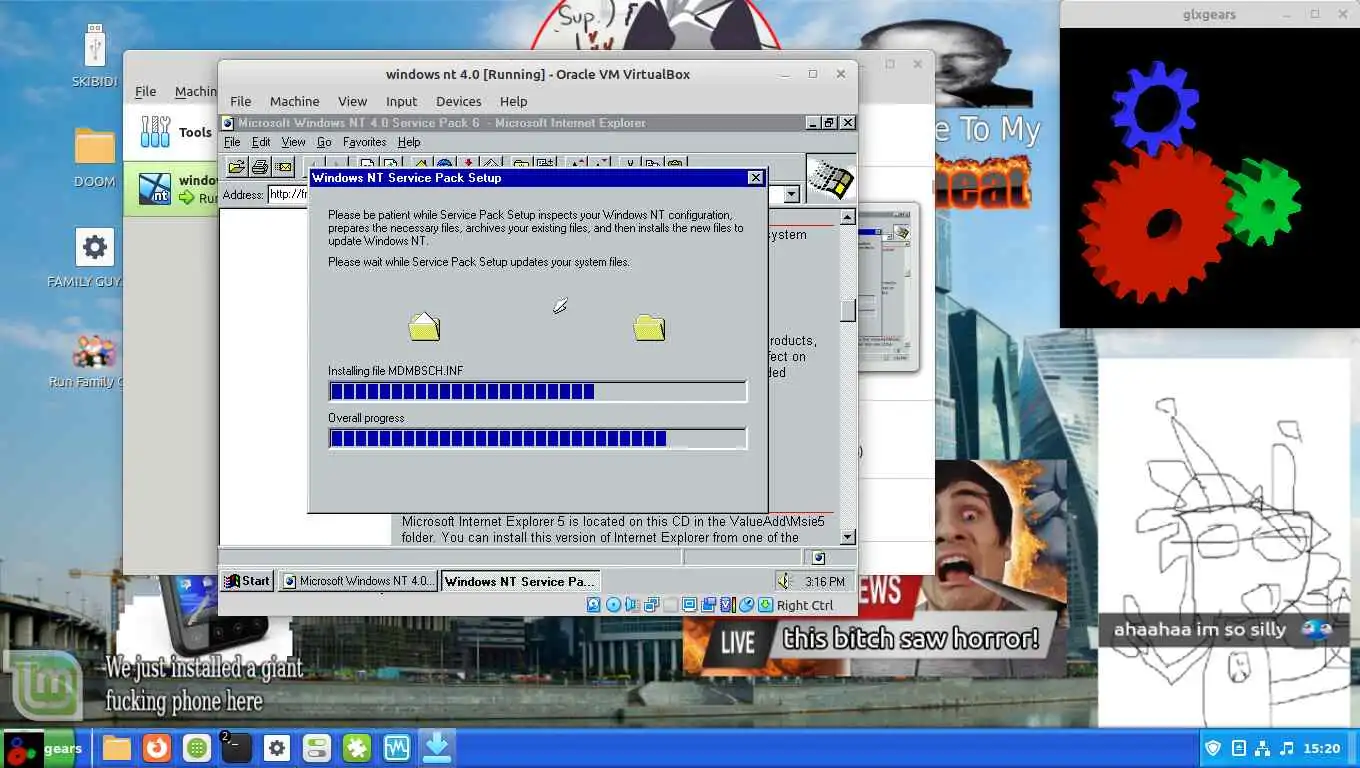Click the Print icon in IE toolbar
The height and width of the screenshot is (768, 1360).
(x=260, y=166)
